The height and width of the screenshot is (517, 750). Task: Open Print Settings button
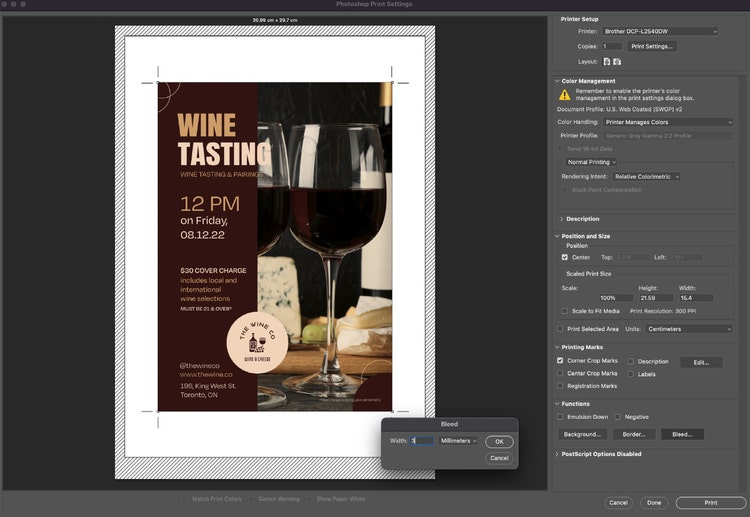click(652, 46)
